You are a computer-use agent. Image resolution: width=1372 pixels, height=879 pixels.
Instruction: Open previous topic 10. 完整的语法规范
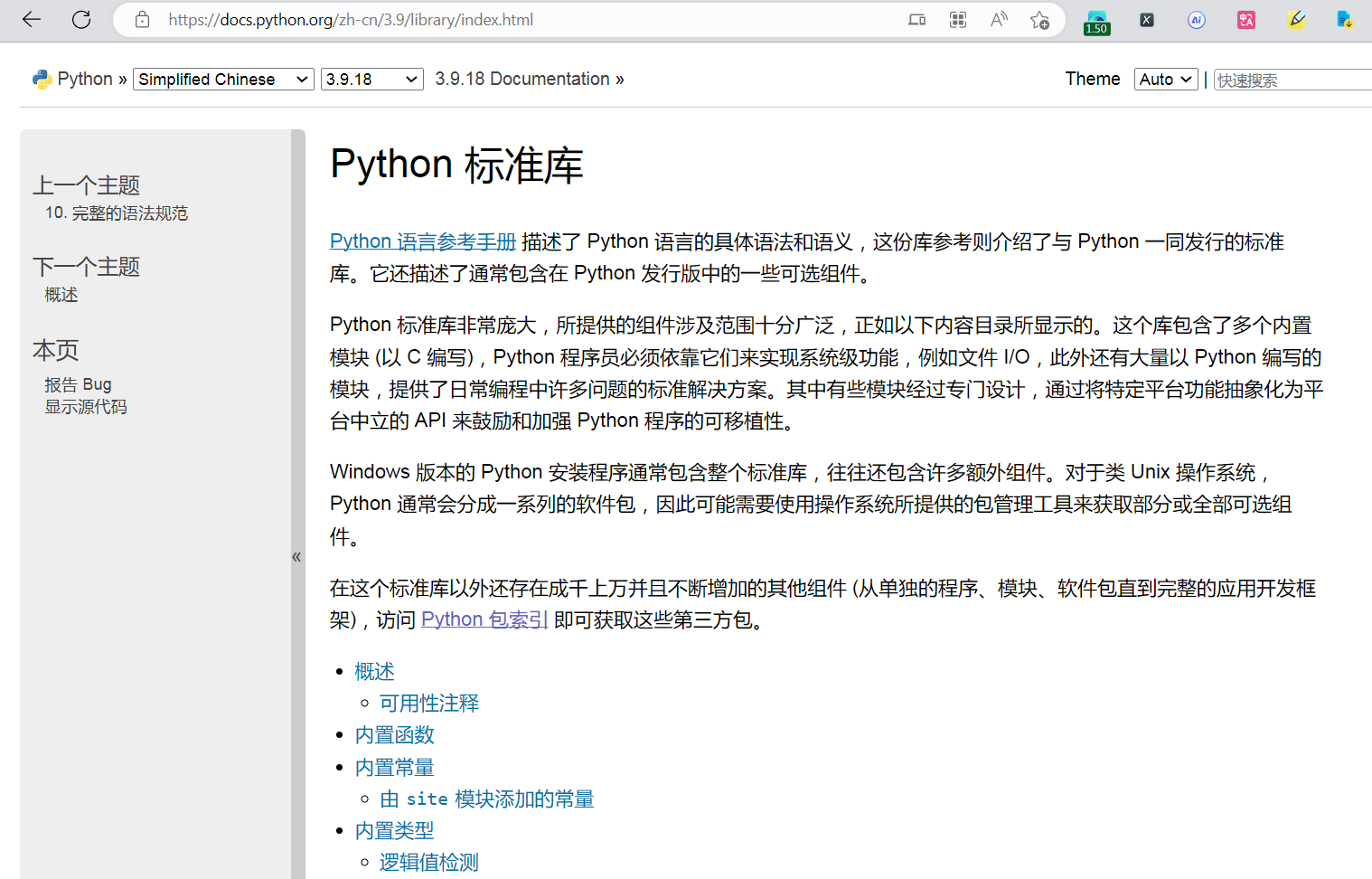[x=117, y=213]
